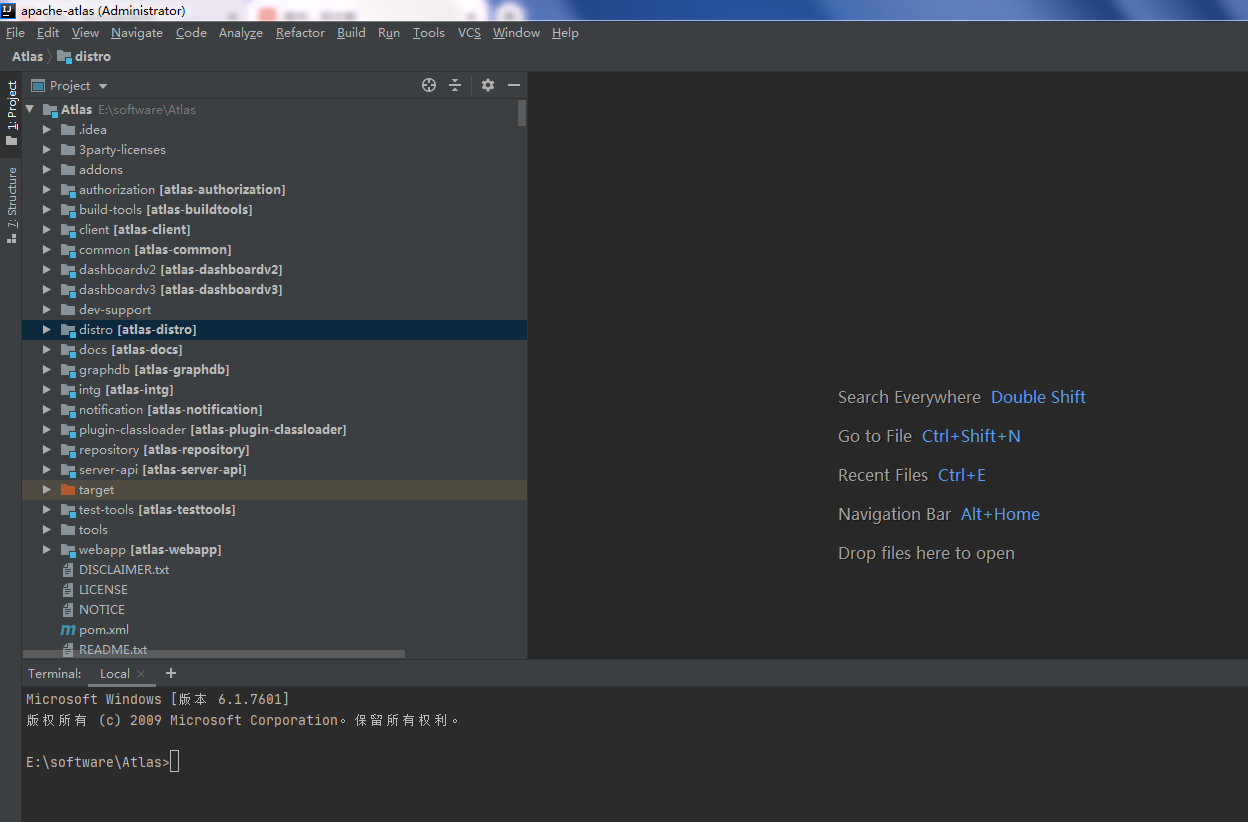Image resolution: width=1248 pixels, height=822 pixels.
Task: Select test-tools [atlas-testtools] row
Action: coord(274,510)
